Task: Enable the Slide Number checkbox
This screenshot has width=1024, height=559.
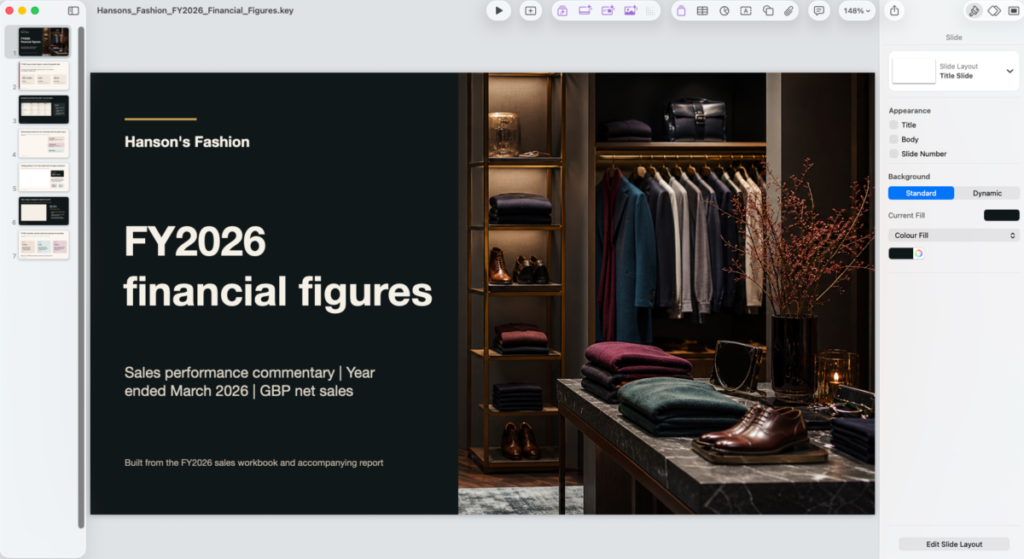Action: (893, 153)
